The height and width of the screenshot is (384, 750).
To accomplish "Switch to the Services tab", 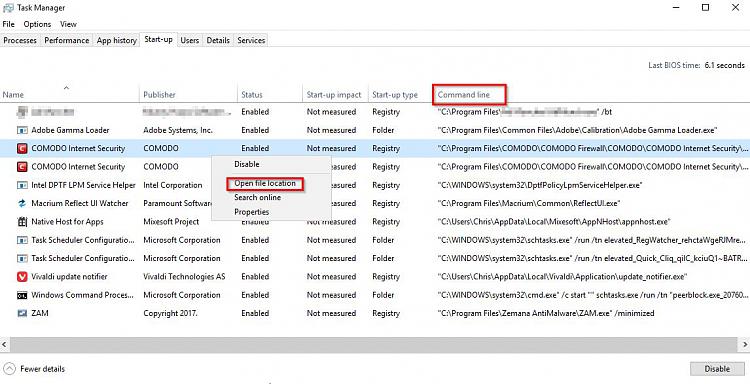I will coord(251,41).
